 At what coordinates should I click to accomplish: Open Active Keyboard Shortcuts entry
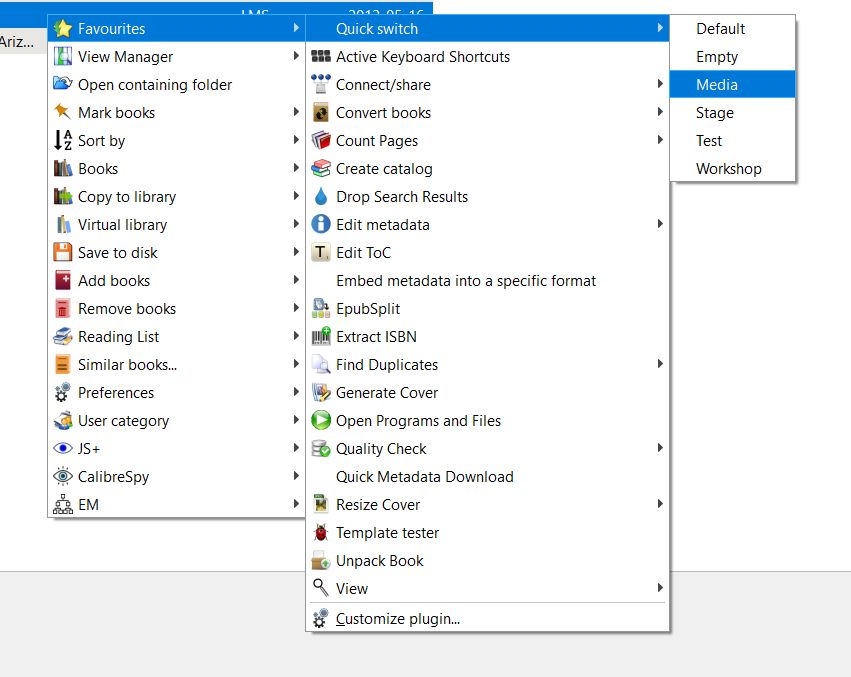coord(422,57)
